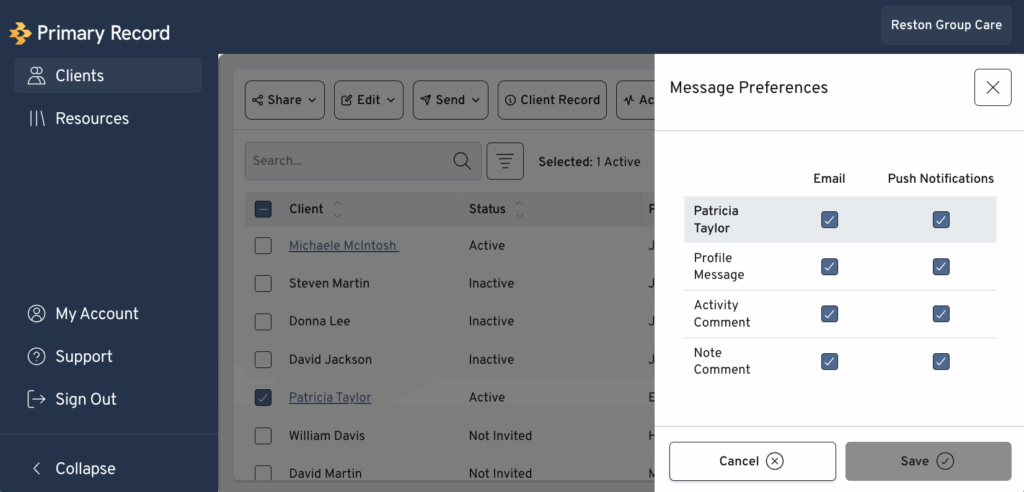Select Clients in the sidebar
This screenshot has width=1024, height=492.
tap(80, 76)
